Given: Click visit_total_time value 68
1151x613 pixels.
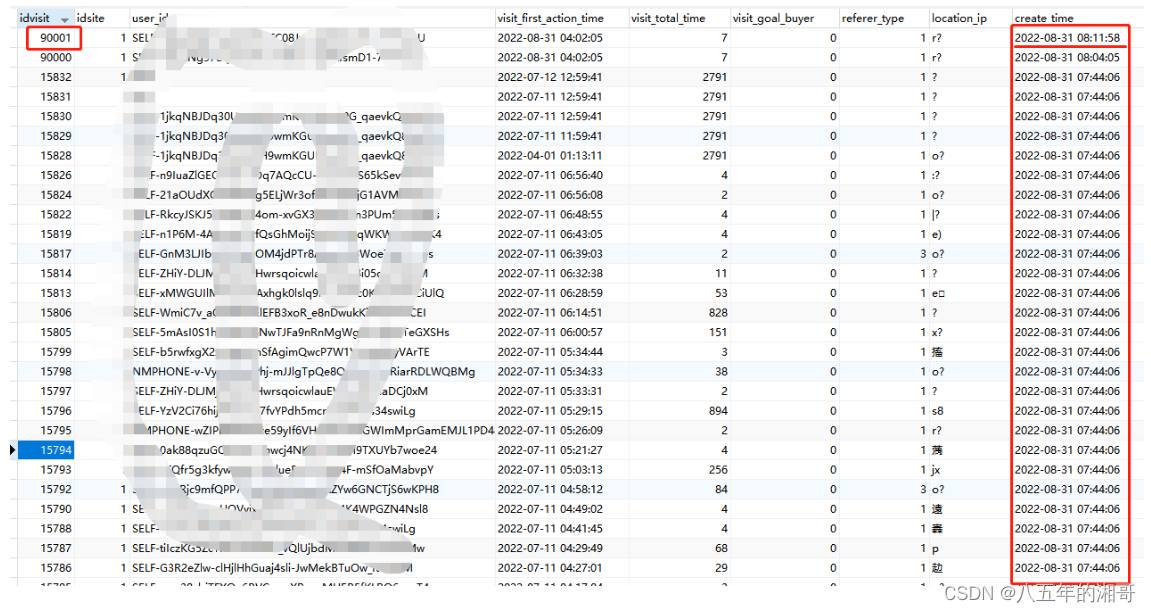Looking at the screenshot, I should (x=721, y=548).
